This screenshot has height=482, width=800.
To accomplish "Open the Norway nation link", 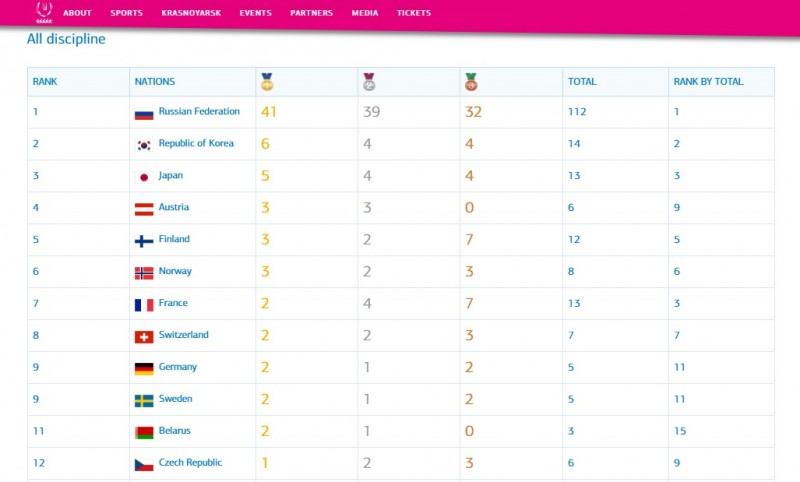I will click(x=175, y=271).
